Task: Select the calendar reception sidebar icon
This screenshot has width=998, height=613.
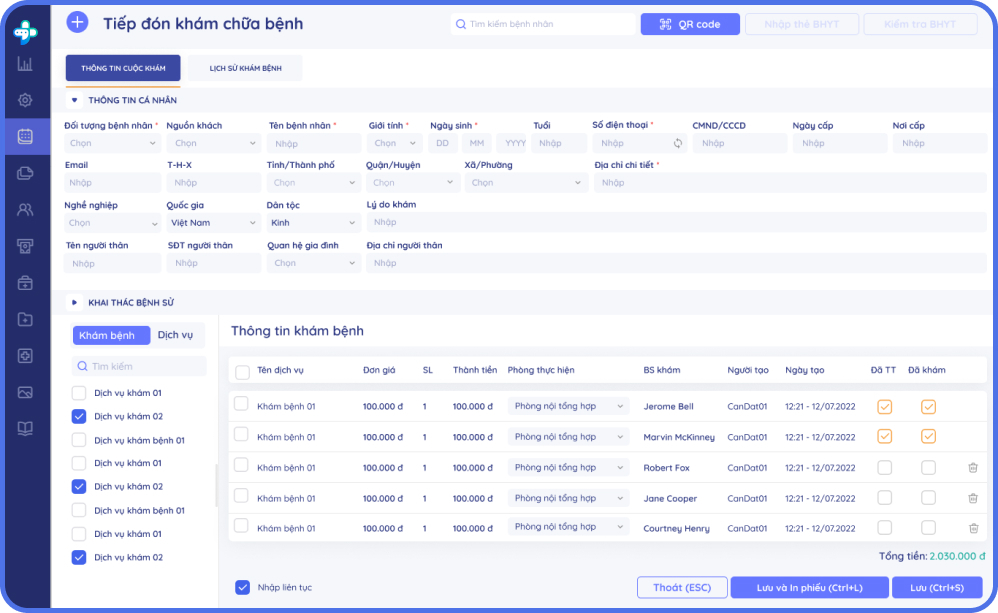Action: pyautogui.click(x=25, y=136)
